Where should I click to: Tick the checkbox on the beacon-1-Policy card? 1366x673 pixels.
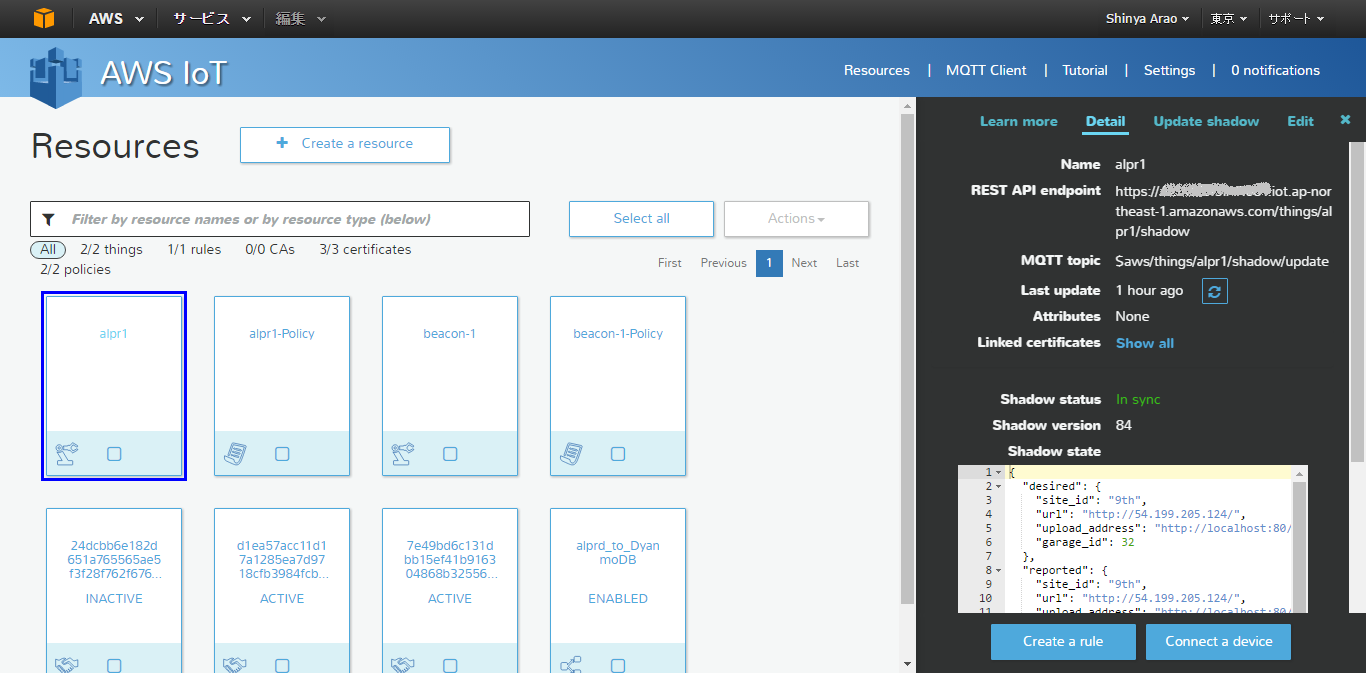(618, 454)
